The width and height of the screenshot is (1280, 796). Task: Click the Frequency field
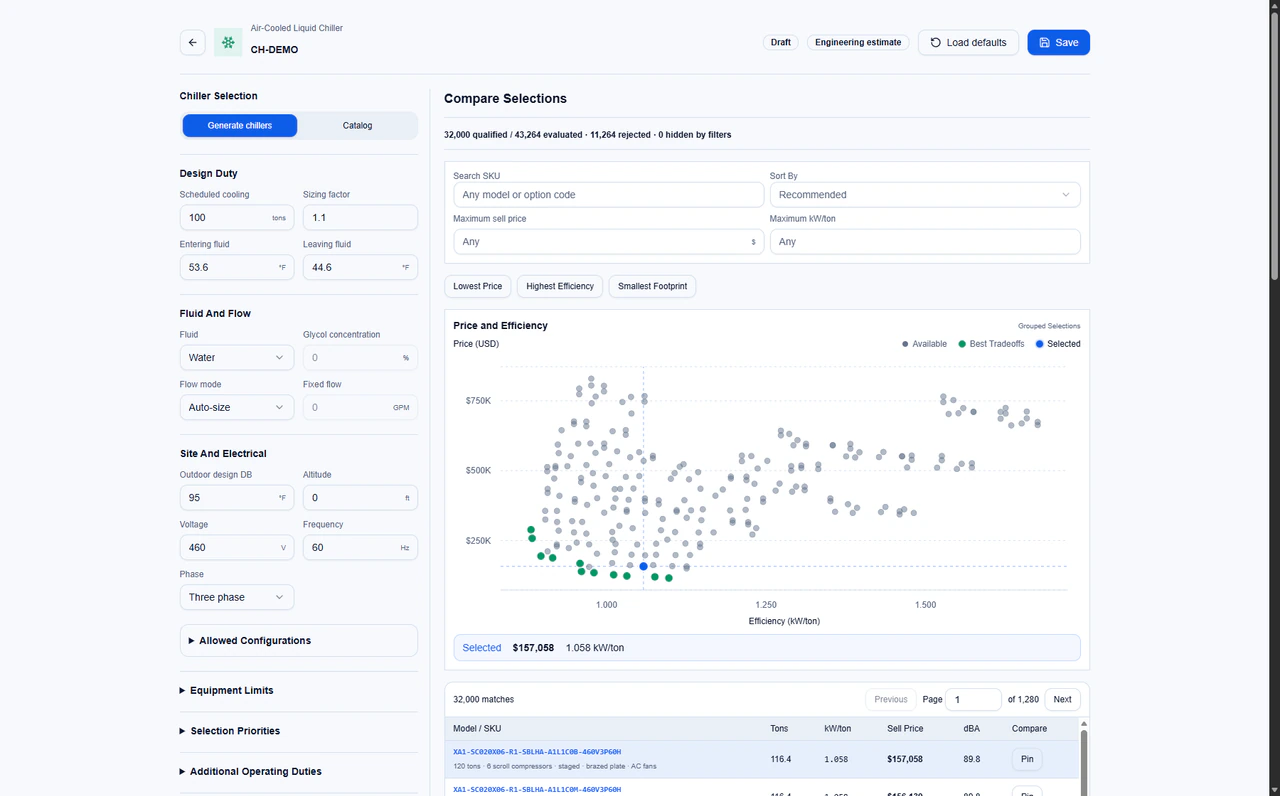(x=360, y=547)
